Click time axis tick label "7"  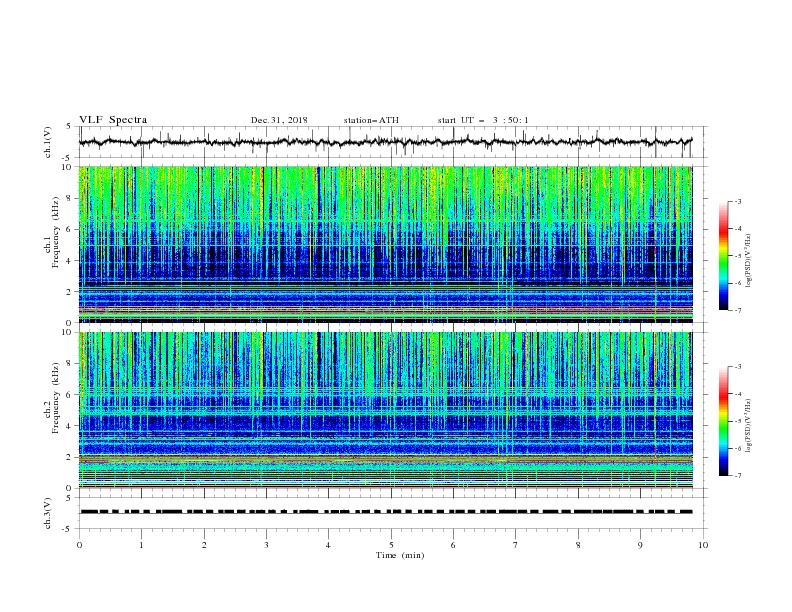click(516, 545)
